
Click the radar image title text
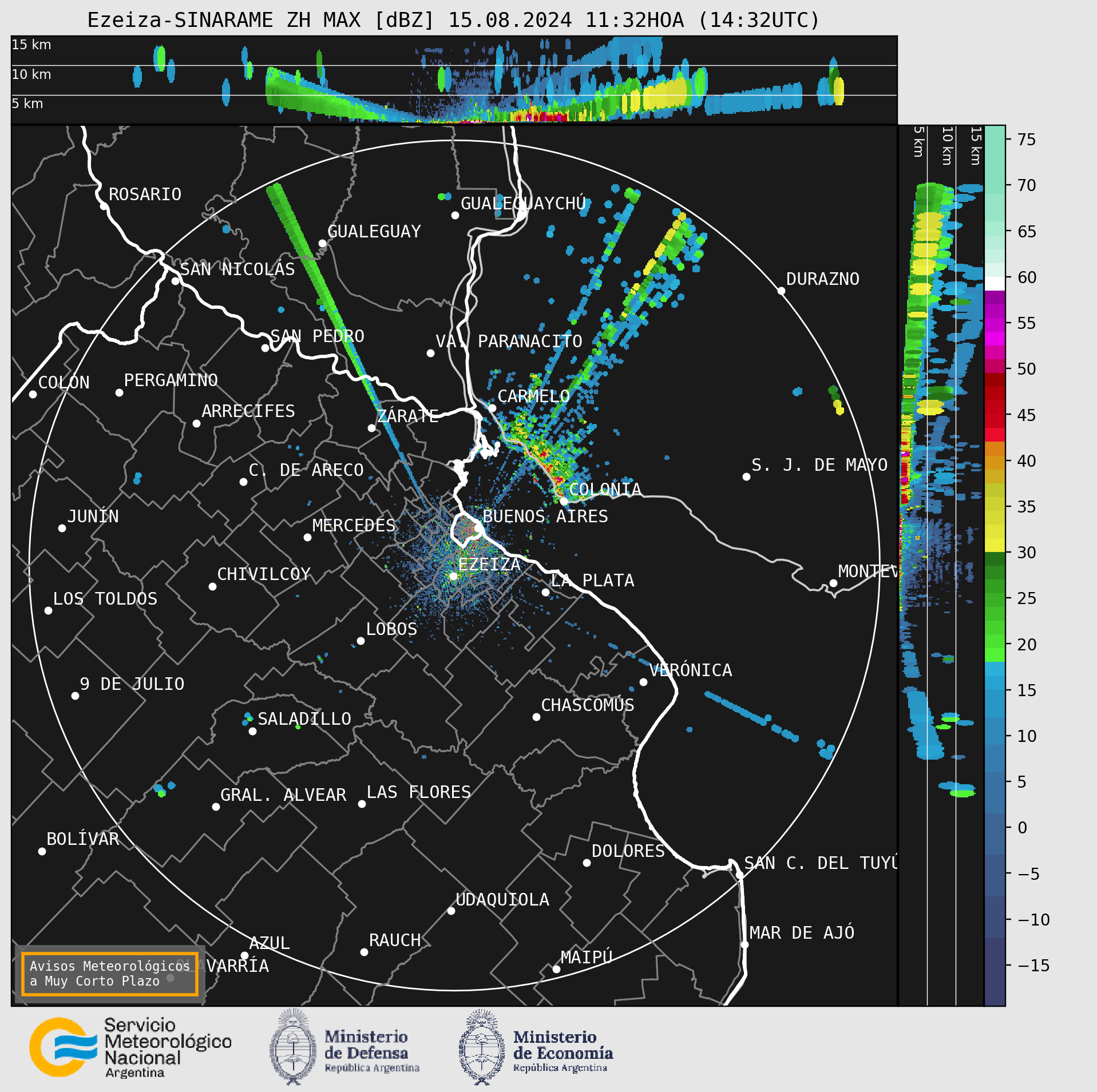tap(453, 20)
